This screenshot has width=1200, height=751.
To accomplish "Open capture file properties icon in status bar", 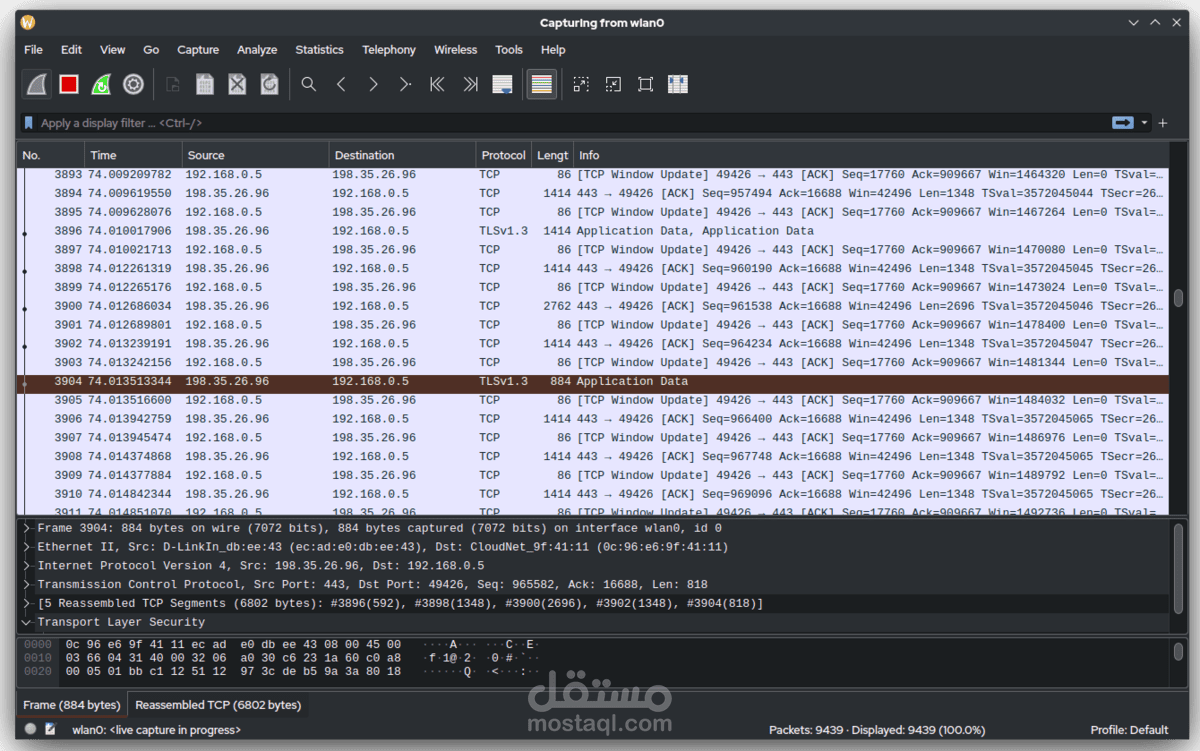I will (x=50, y=730).
